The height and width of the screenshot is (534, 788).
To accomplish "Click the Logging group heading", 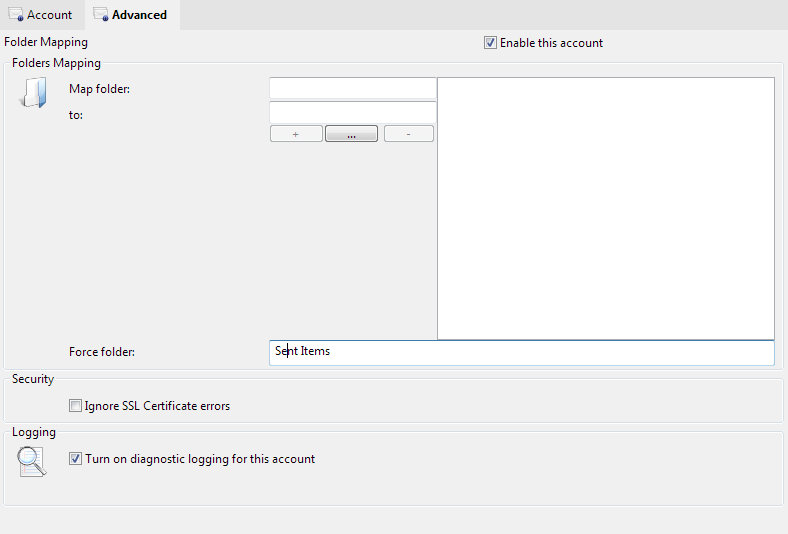I will click(34, 432).
